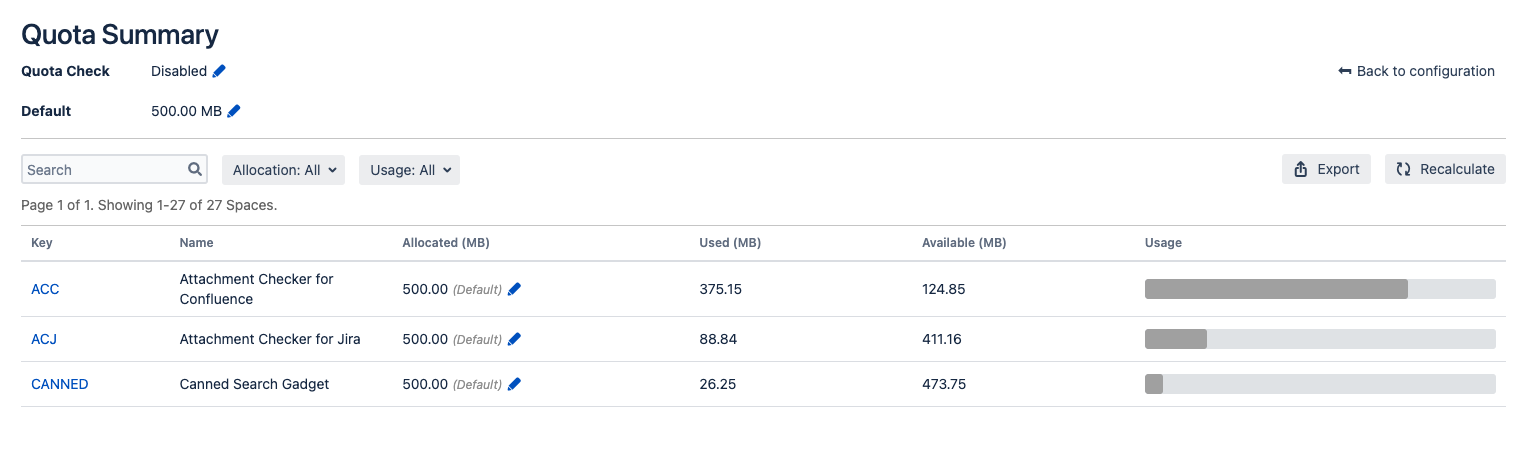
Task: Click the Used (MB) column header
Action: tap(730, 243)
